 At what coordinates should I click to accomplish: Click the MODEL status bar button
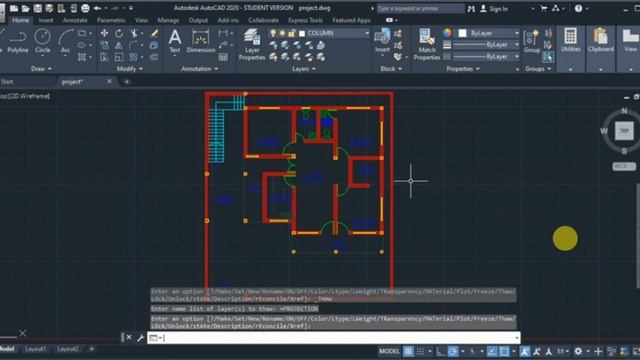pos(389,351)
